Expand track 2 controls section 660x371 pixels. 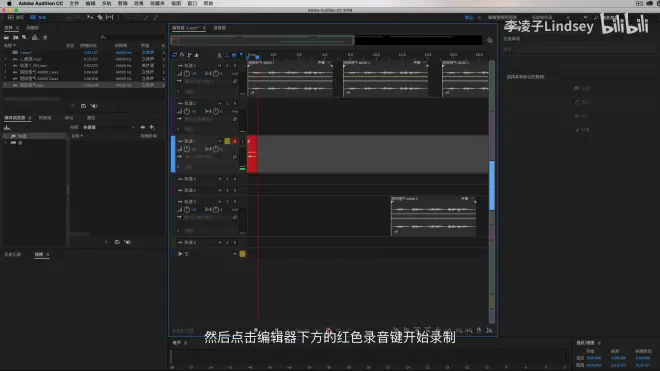pos(178,129)
